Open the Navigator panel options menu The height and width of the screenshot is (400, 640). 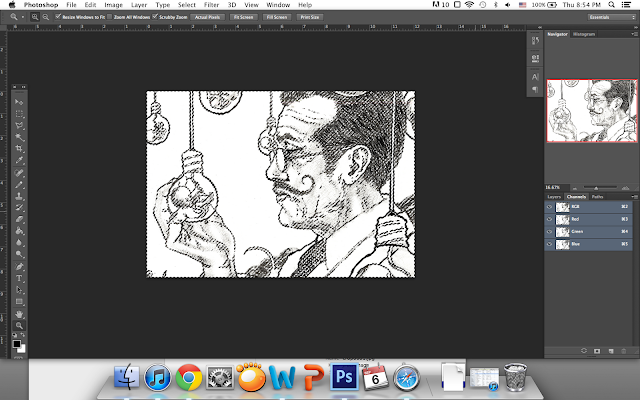tap(634, 34)
